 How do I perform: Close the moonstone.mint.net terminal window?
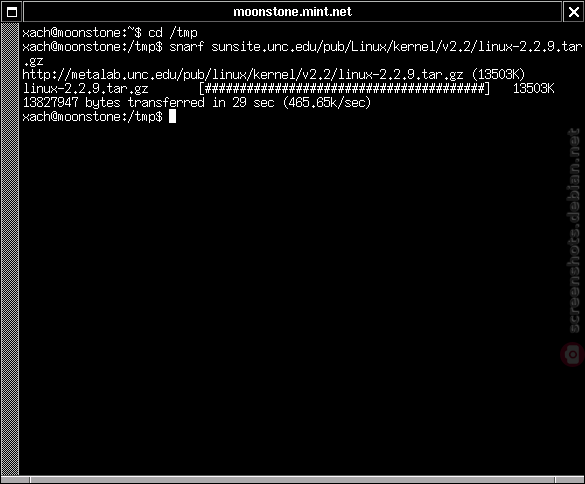pyautogui.click(x=573, y=12)
